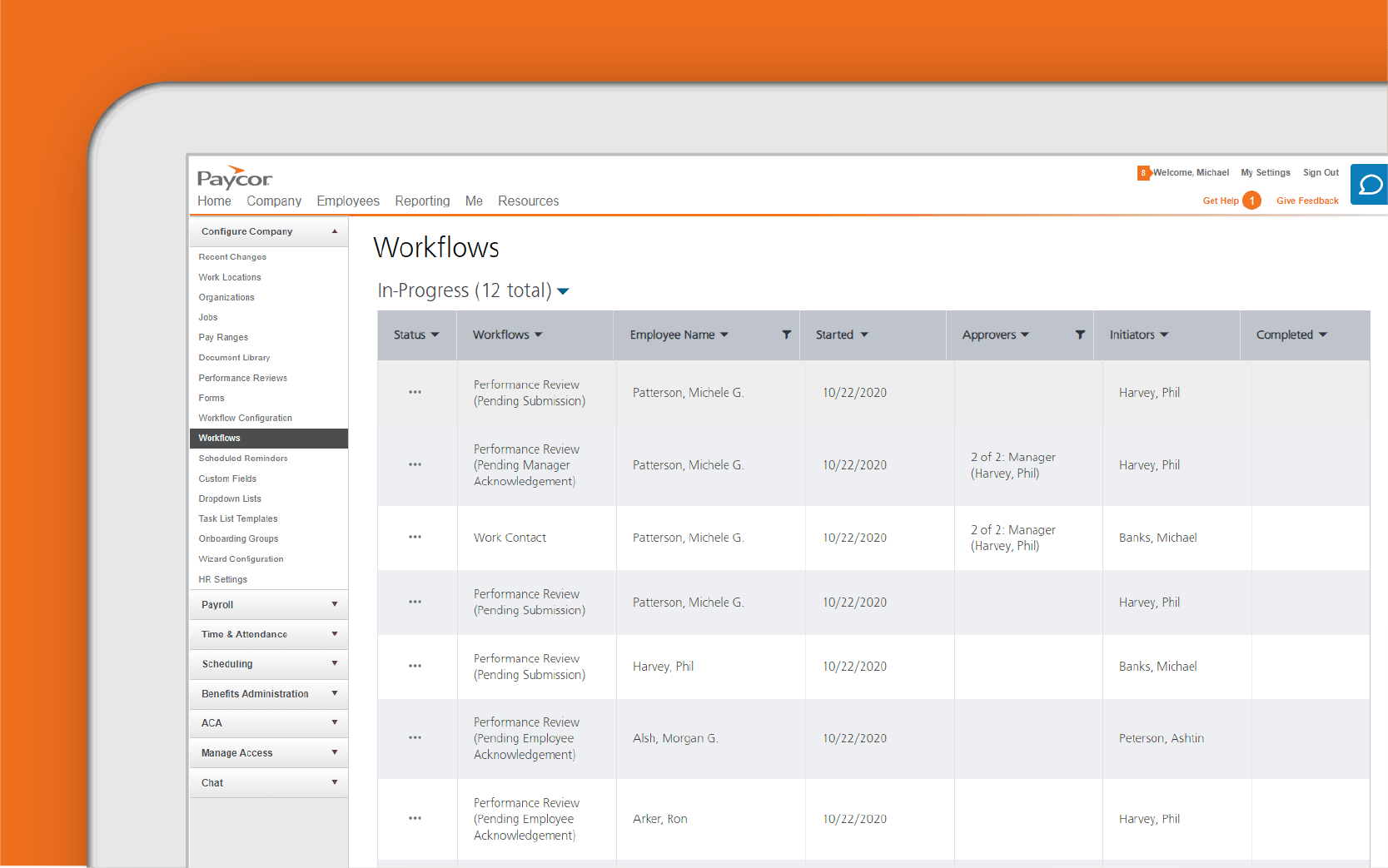Viewport: 1388px width, 868px height.
Task: Open Performance Reviews in sidebar
Action: (x=243, y=378)
